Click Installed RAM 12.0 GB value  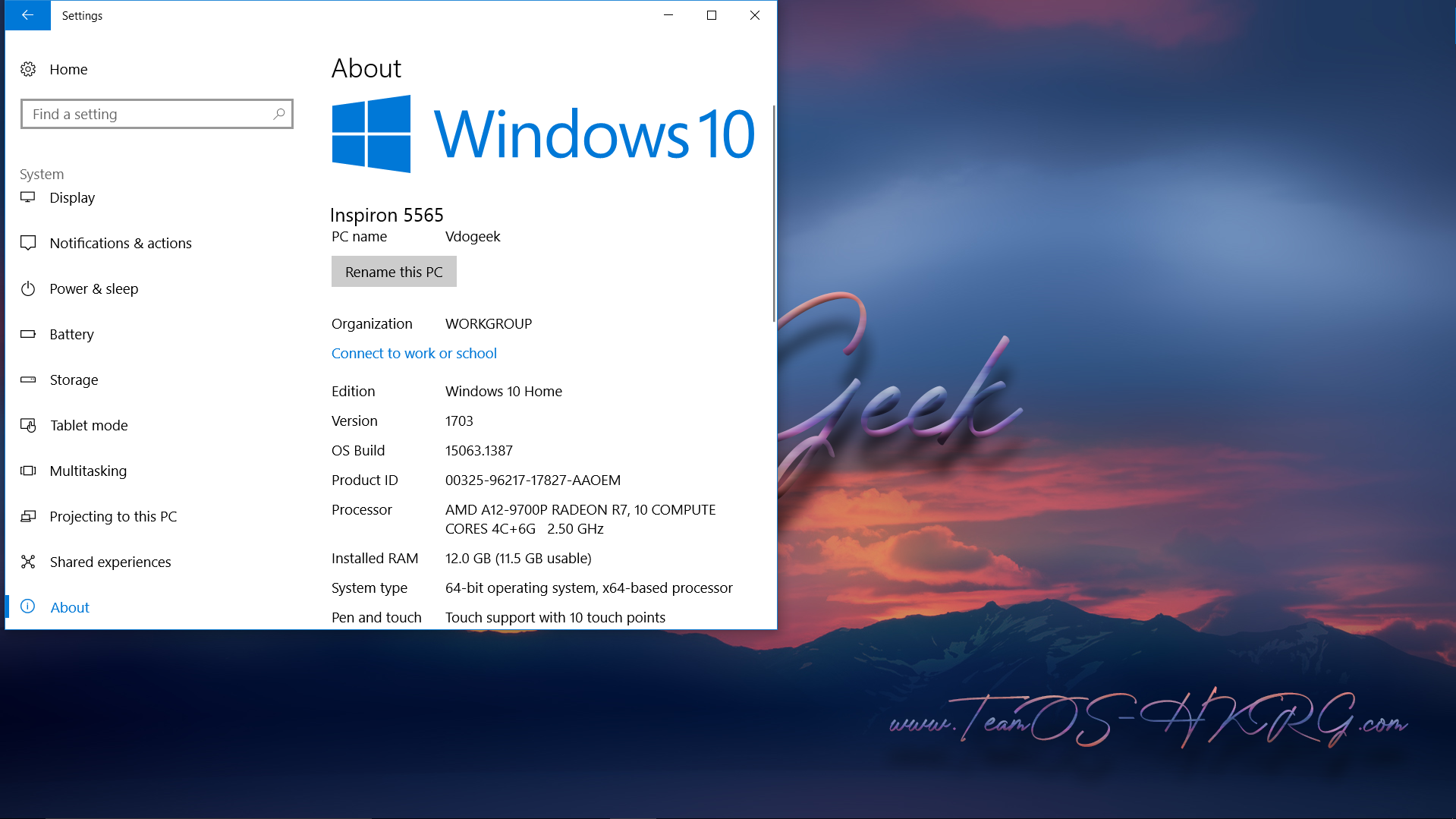click(x=518, y=558)
